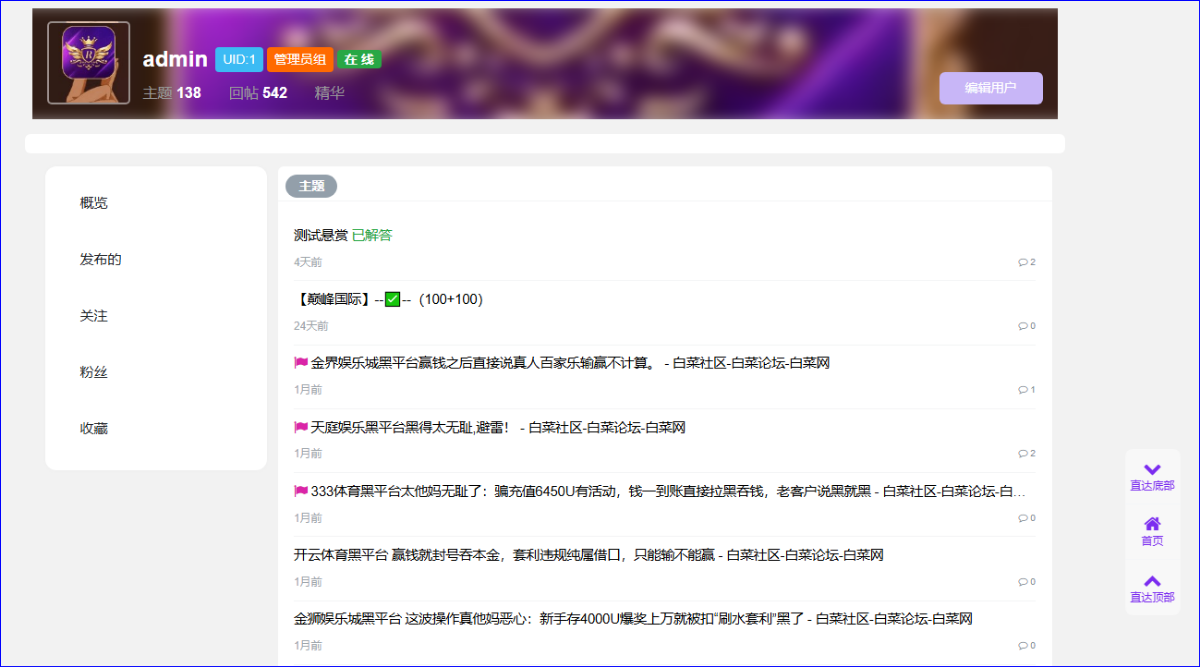Select 收藏 in the sidebar
Image resolution: width=1200 pixels, height=667 pixels.
94,428
